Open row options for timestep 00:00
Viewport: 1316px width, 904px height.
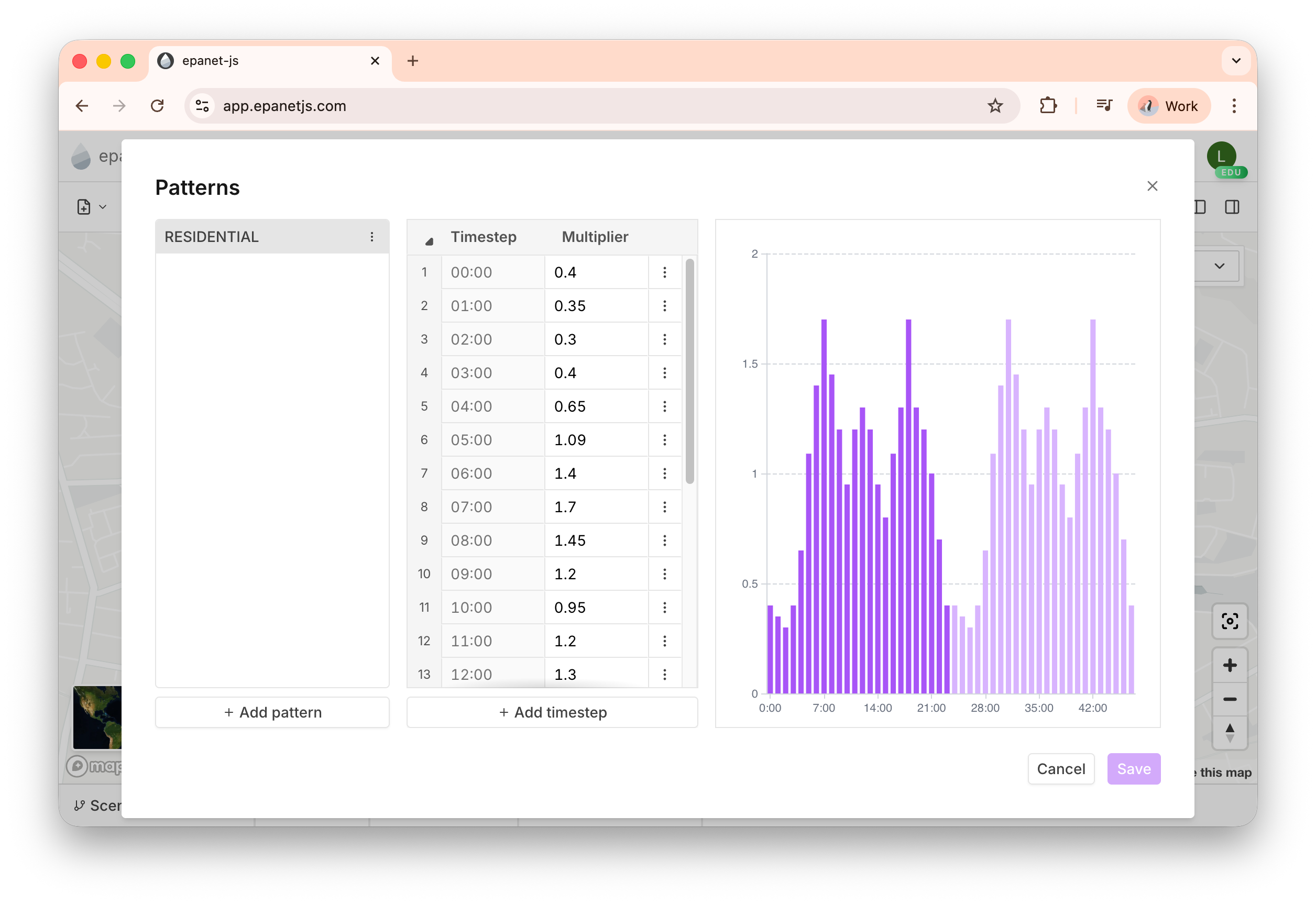(x=664, y=272)
